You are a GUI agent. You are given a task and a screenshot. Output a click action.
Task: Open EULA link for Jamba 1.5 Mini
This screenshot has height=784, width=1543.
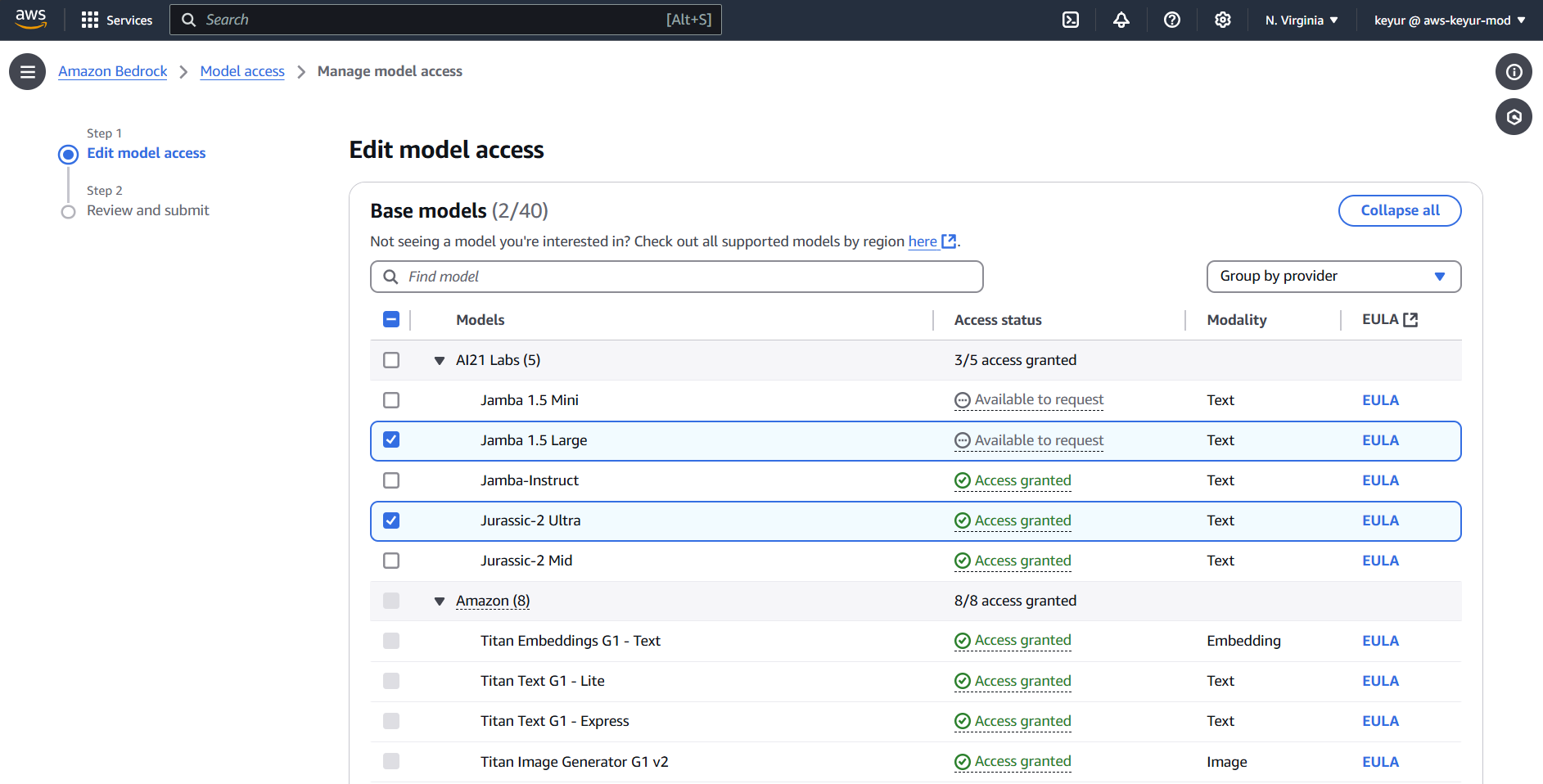tap(1380, 400)
